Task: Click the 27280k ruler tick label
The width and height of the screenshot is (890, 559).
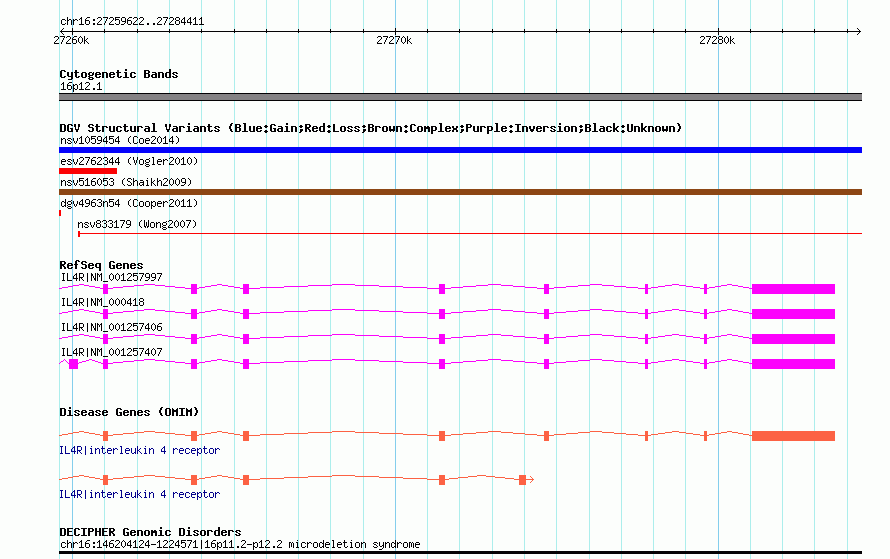Action: (717, 40)
